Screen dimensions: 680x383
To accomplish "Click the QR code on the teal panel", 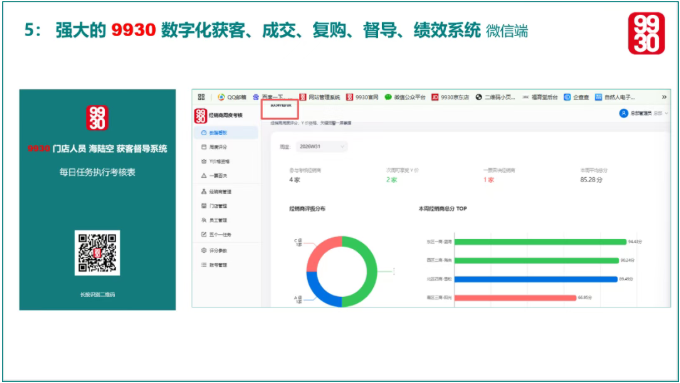I will pyautogui.click(x=97, y=253).
